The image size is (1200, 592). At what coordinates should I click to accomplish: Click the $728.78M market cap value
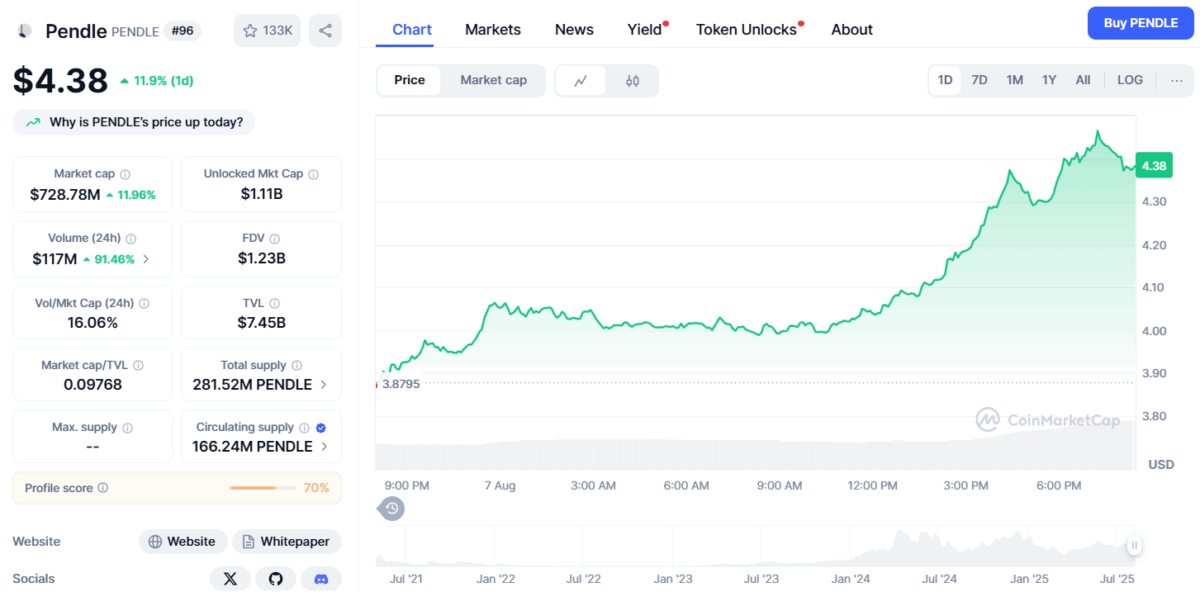click(x=65, y=194)
